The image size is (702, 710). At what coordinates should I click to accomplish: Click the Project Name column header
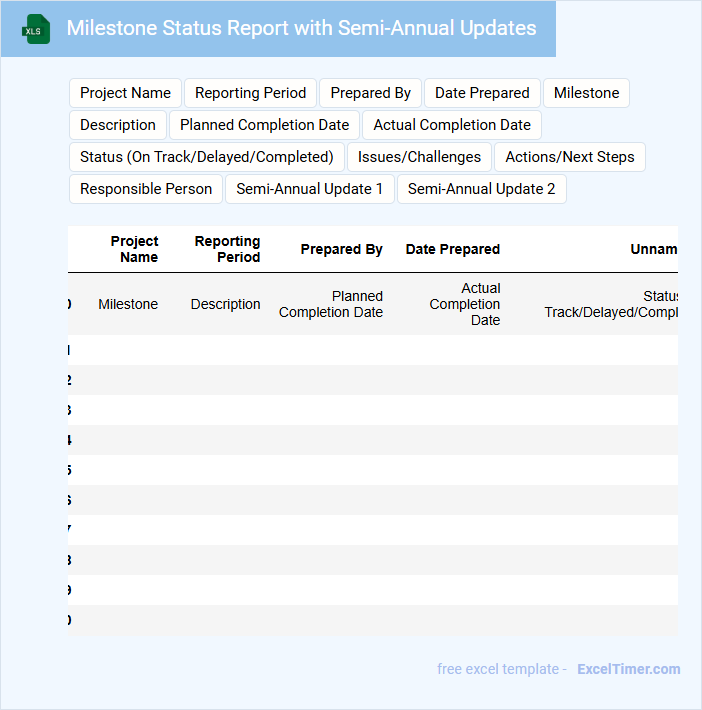pos(135,249)
